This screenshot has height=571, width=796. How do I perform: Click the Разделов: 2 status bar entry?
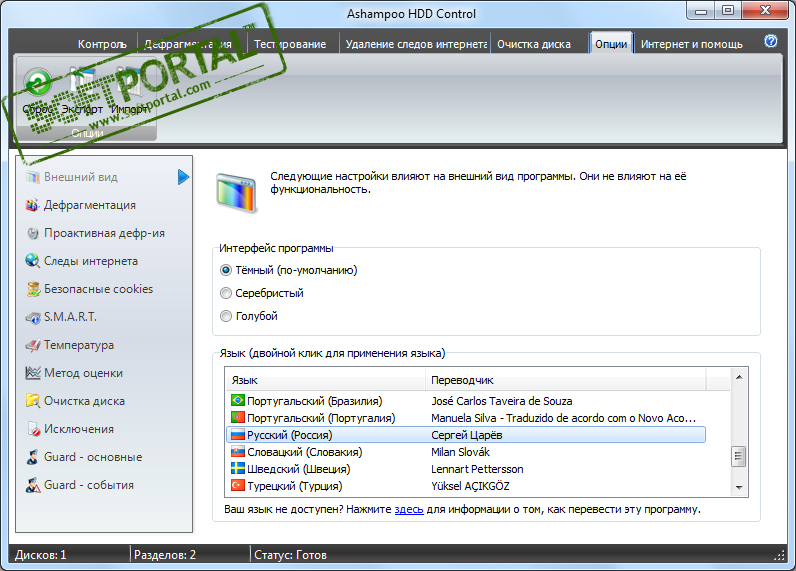pyautogui.click(x=165, y=555)
